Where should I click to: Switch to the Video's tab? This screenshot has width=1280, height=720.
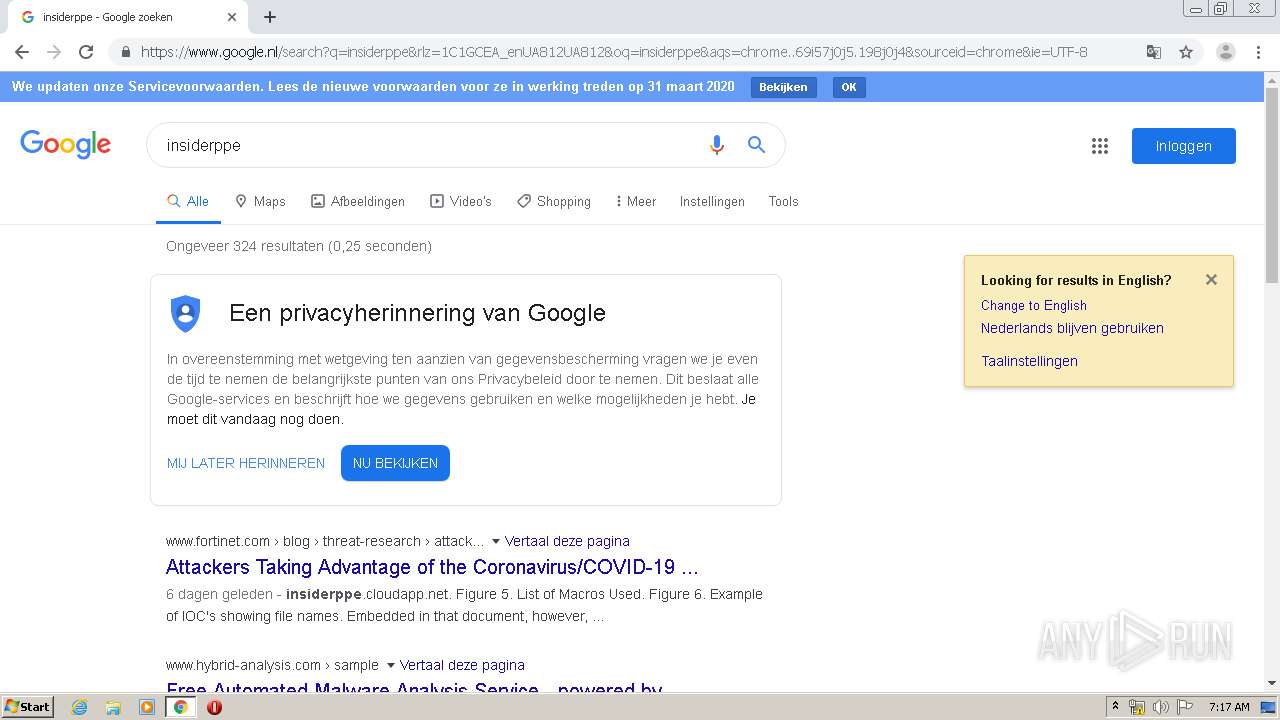click(461, 201)
